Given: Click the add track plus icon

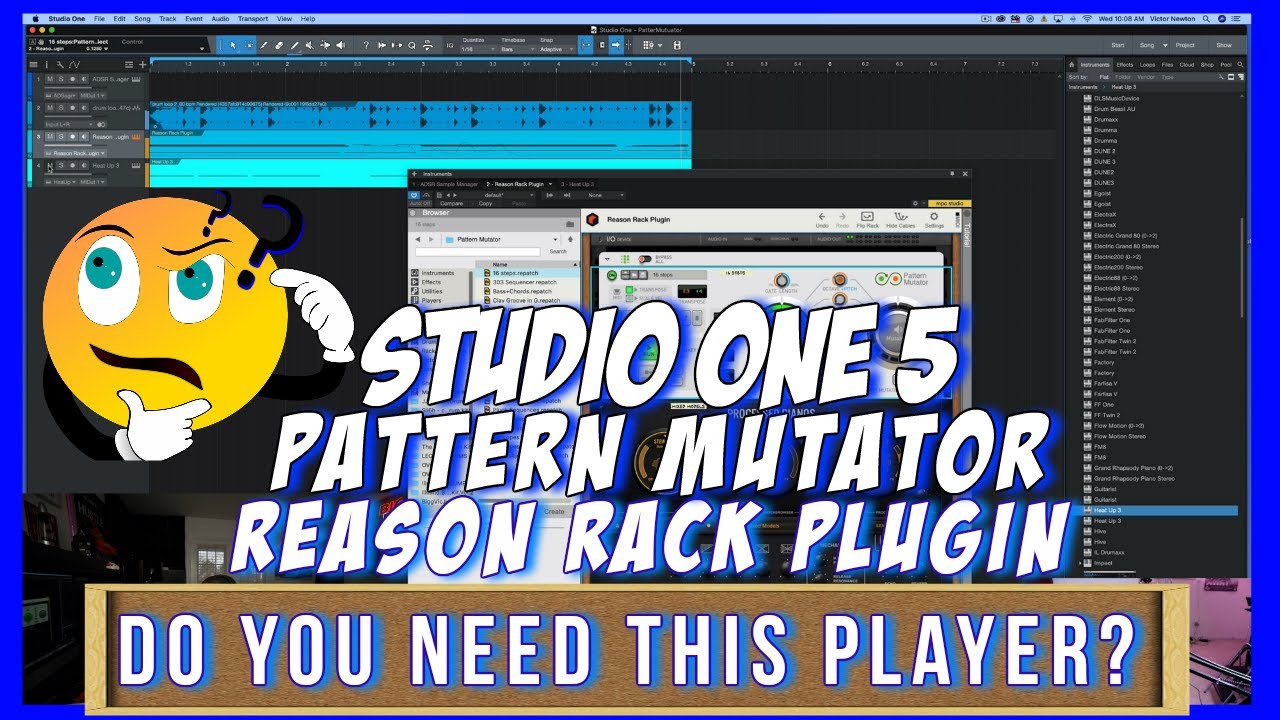Looking at the screenshot, I should [142, 65].
